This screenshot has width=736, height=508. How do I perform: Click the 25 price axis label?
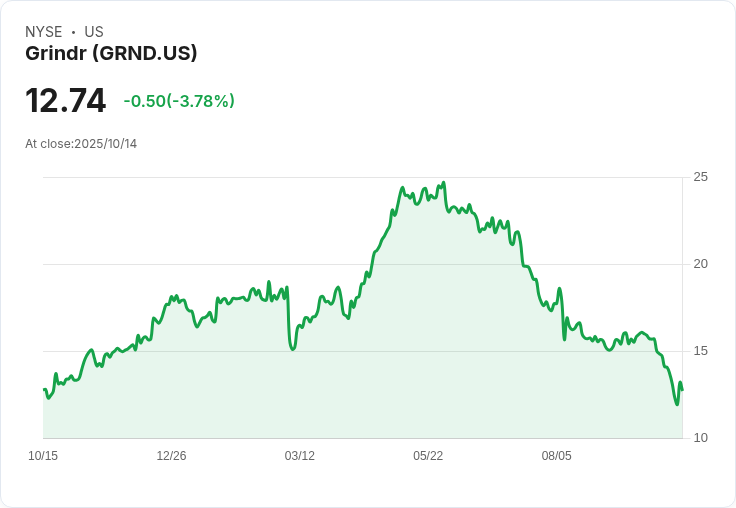[700, 177]
